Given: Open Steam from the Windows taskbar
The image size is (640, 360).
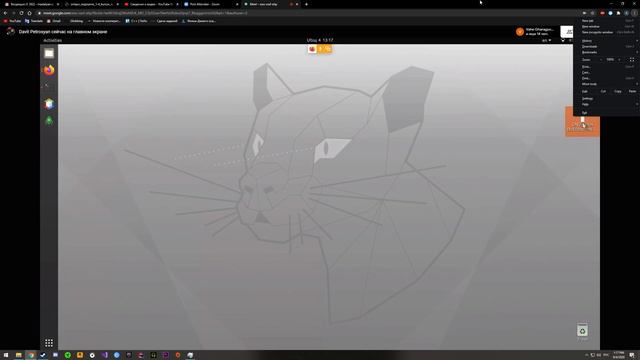Looking at the screenshot, I should pos(43,355).
